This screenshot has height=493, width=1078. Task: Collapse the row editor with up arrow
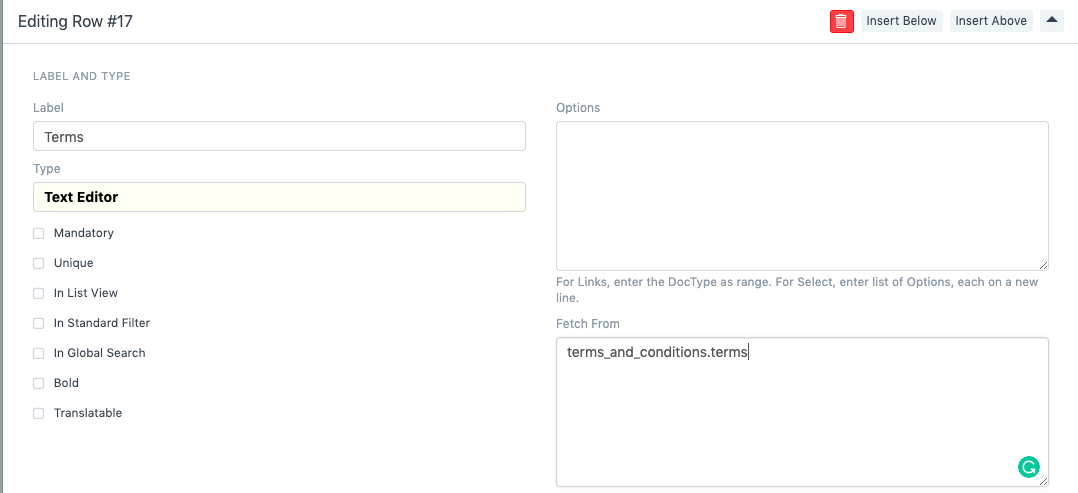click(1051, 20)
